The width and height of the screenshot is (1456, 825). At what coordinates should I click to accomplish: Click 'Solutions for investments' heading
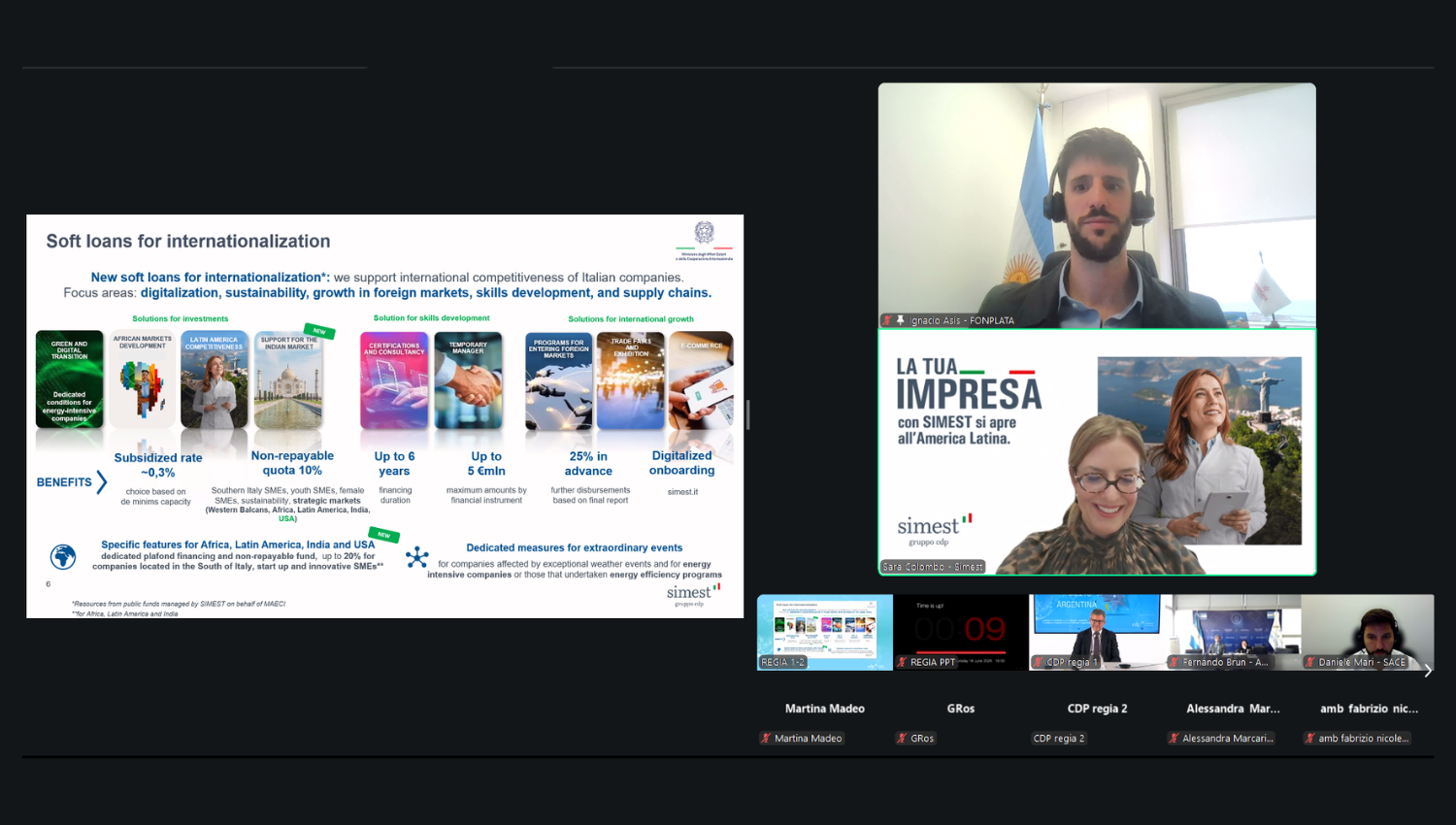point(181,318)
